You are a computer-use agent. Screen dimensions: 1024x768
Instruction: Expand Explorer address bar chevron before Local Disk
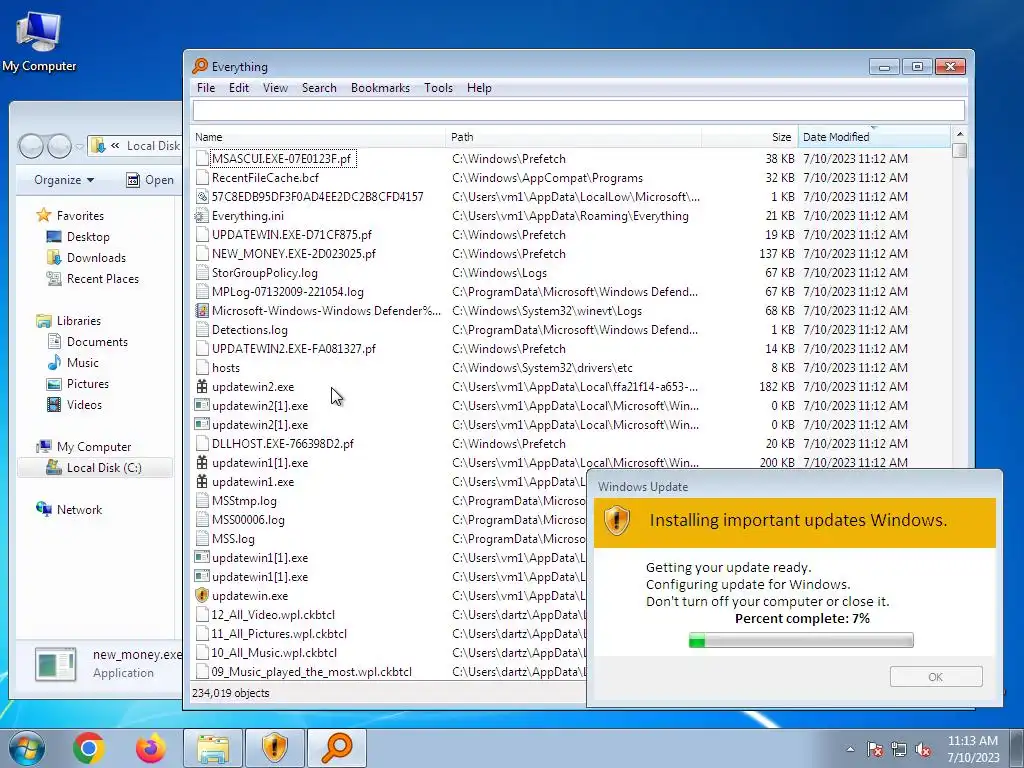[x=115, y=146]
